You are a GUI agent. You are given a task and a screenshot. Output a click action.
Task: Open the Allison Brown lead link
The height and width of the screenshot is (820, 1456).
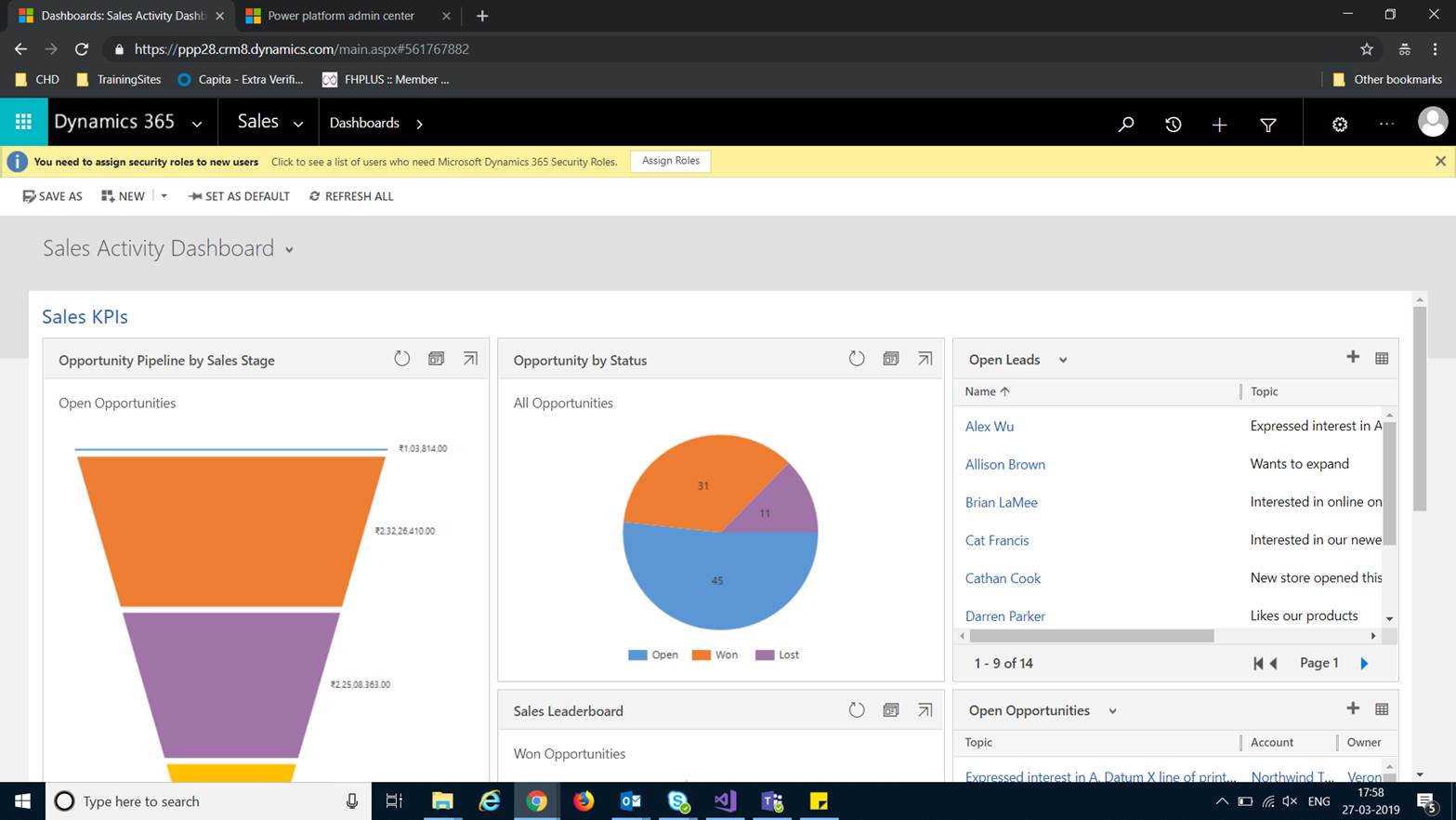(1004, 464)
